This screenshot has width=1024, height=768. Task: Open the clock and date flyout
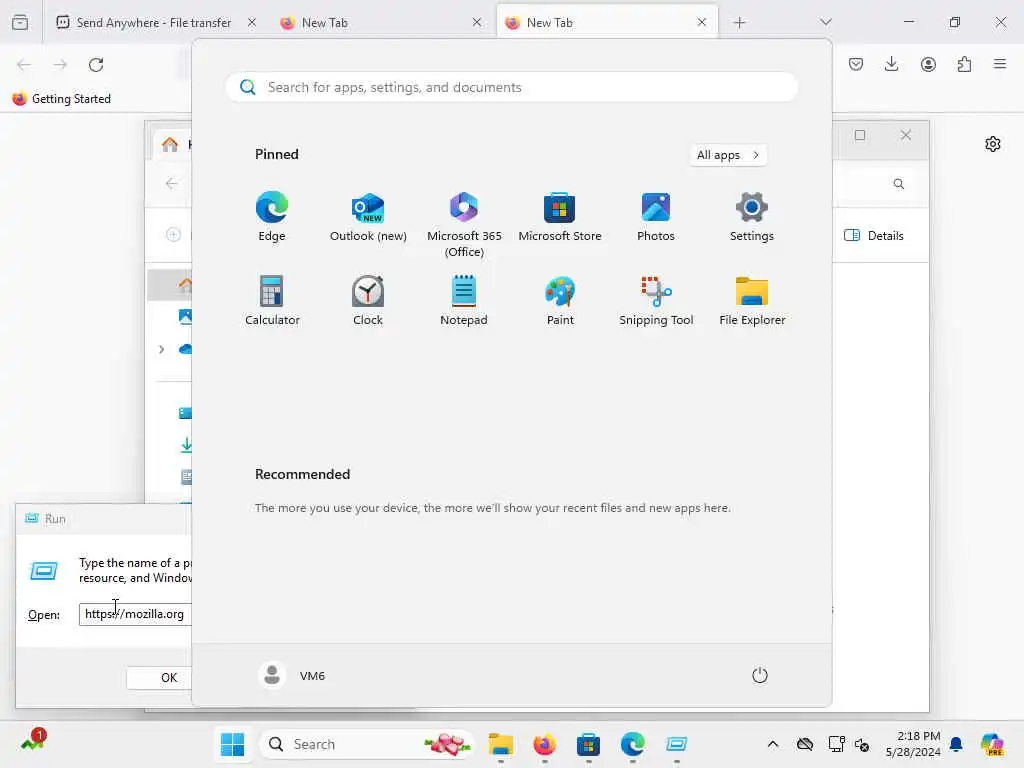[x=913, y=744]
